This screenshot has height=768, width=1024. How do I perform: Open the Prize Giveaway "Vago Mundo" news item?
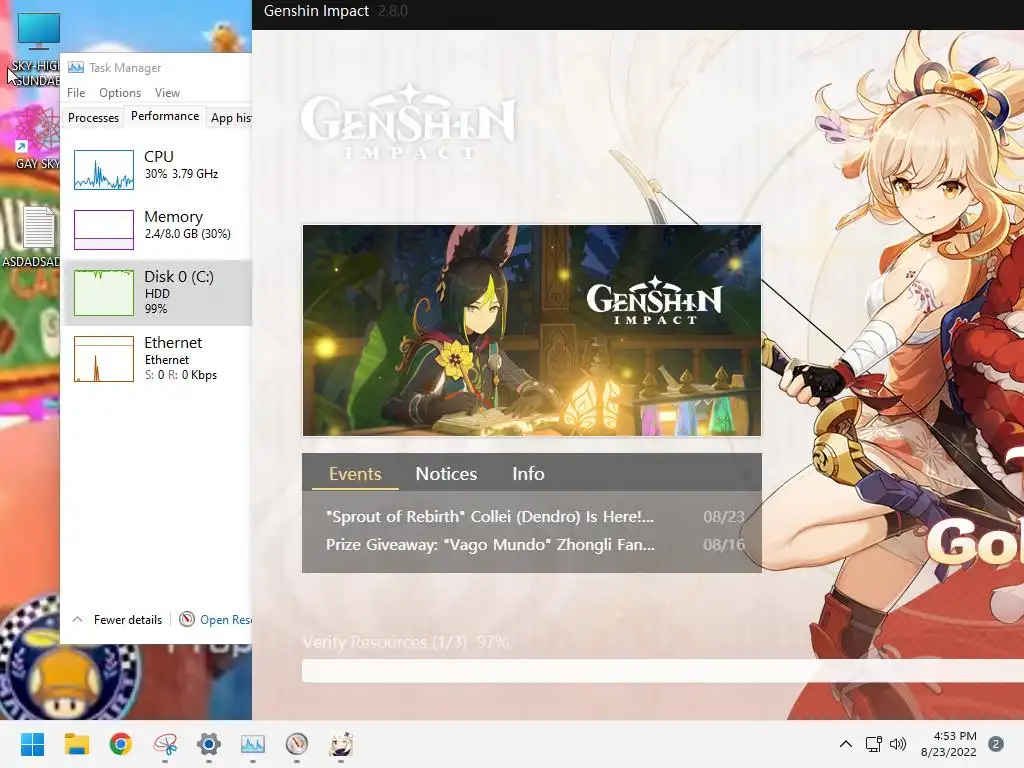[x=490, y=545]
